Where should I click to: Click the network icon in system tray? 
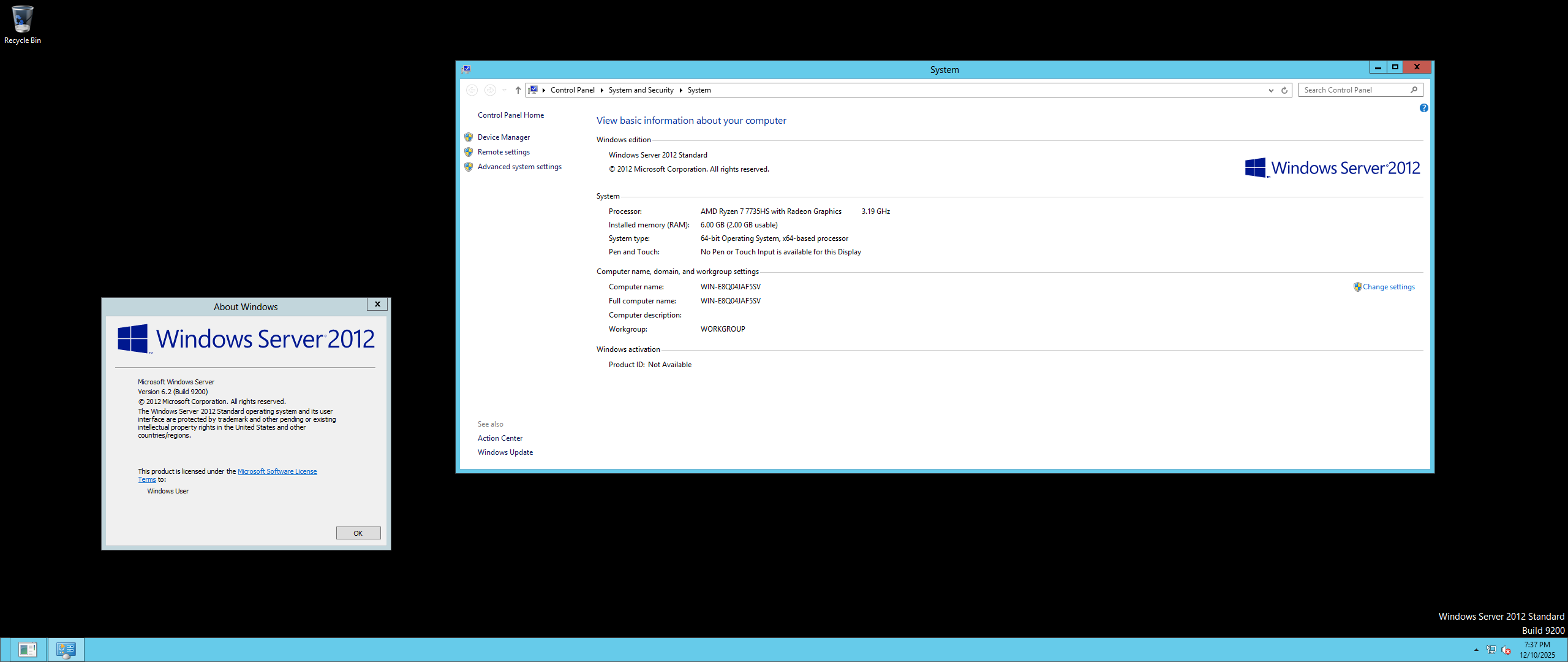pos(1491,650)
